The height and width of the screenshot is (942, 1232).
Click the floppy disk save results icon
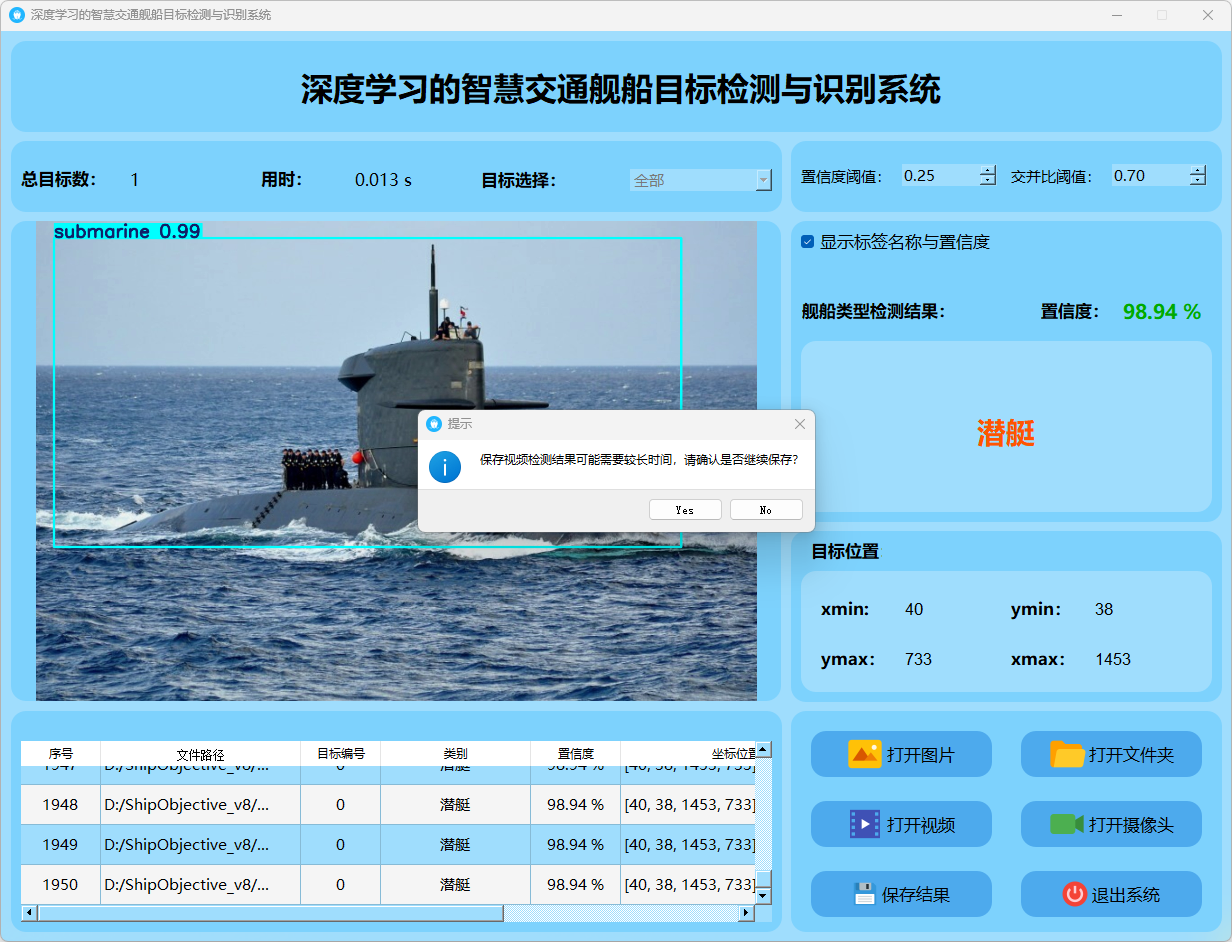864,894
